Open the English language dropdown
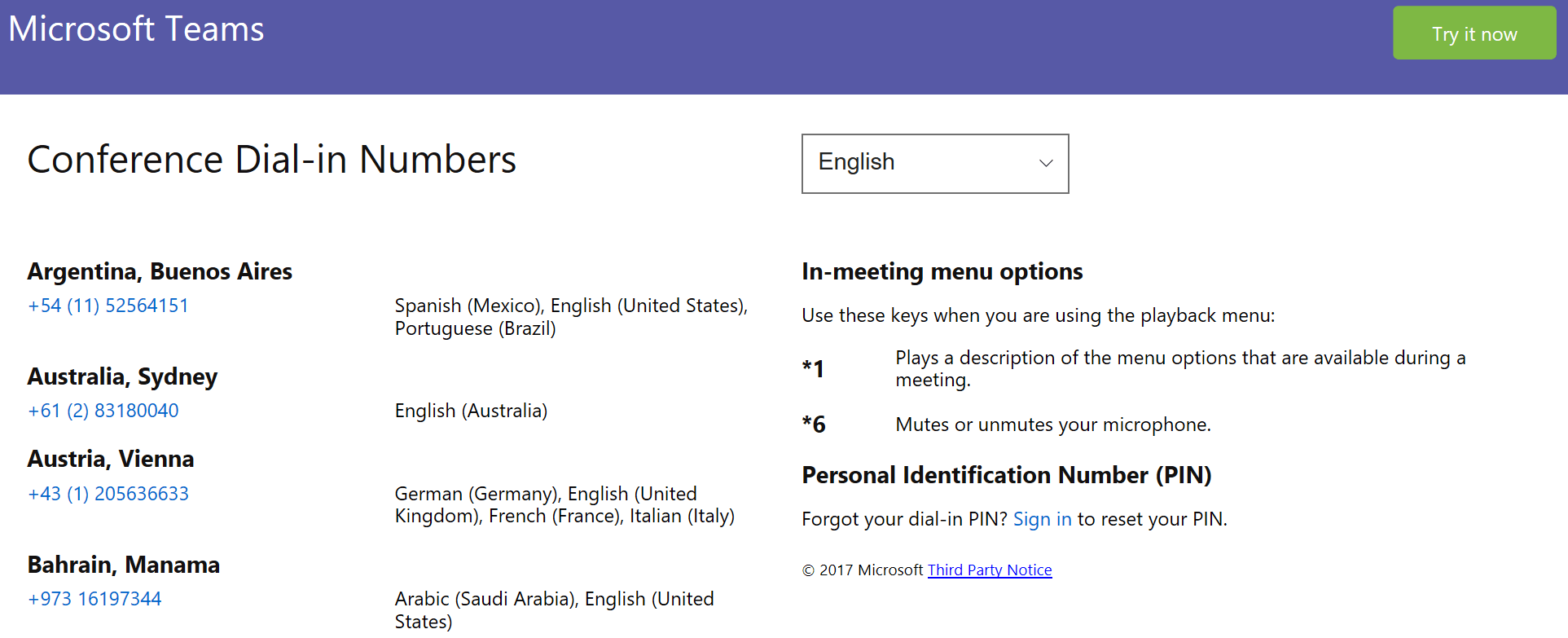Viewport: 1568px width, 638px height. (935, 163)
